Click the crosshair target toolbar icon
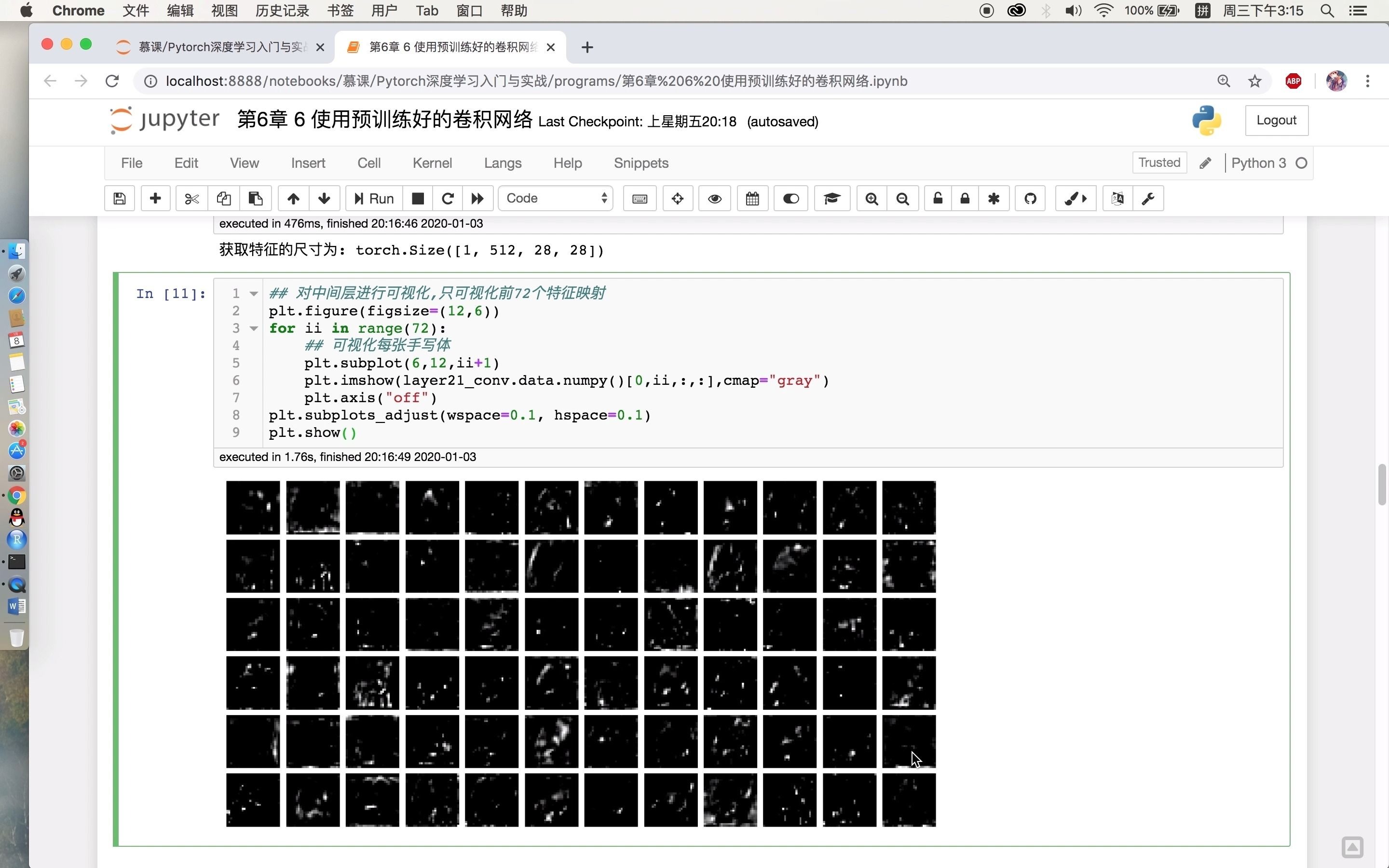Viewport: 1389px width, 868px height. point(678,199)
